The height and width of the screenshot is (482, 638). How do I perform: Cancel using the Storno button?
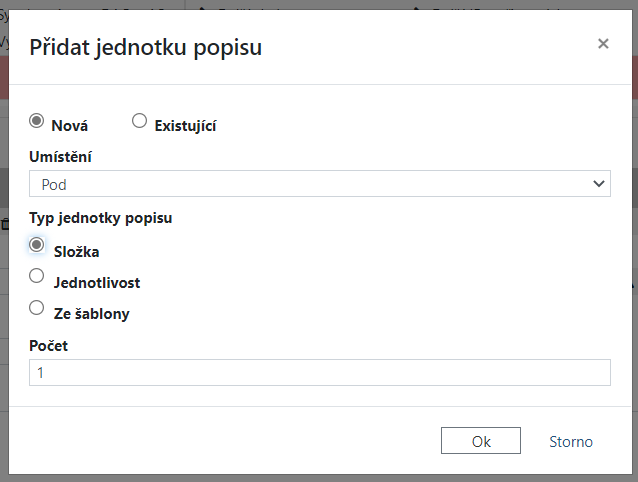click(570, 441)
